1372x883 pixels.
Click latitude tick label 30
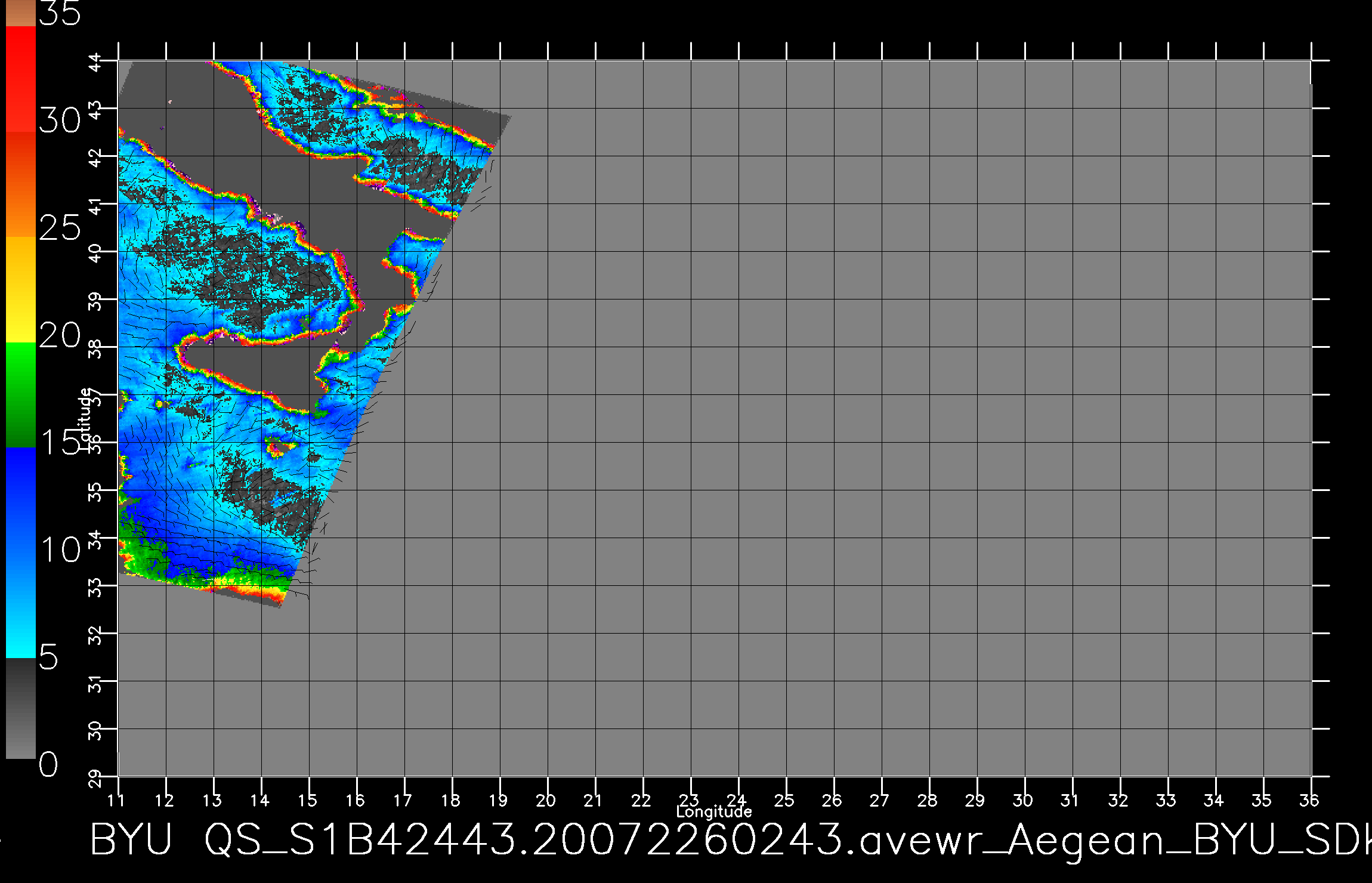(x=95, y=730)
